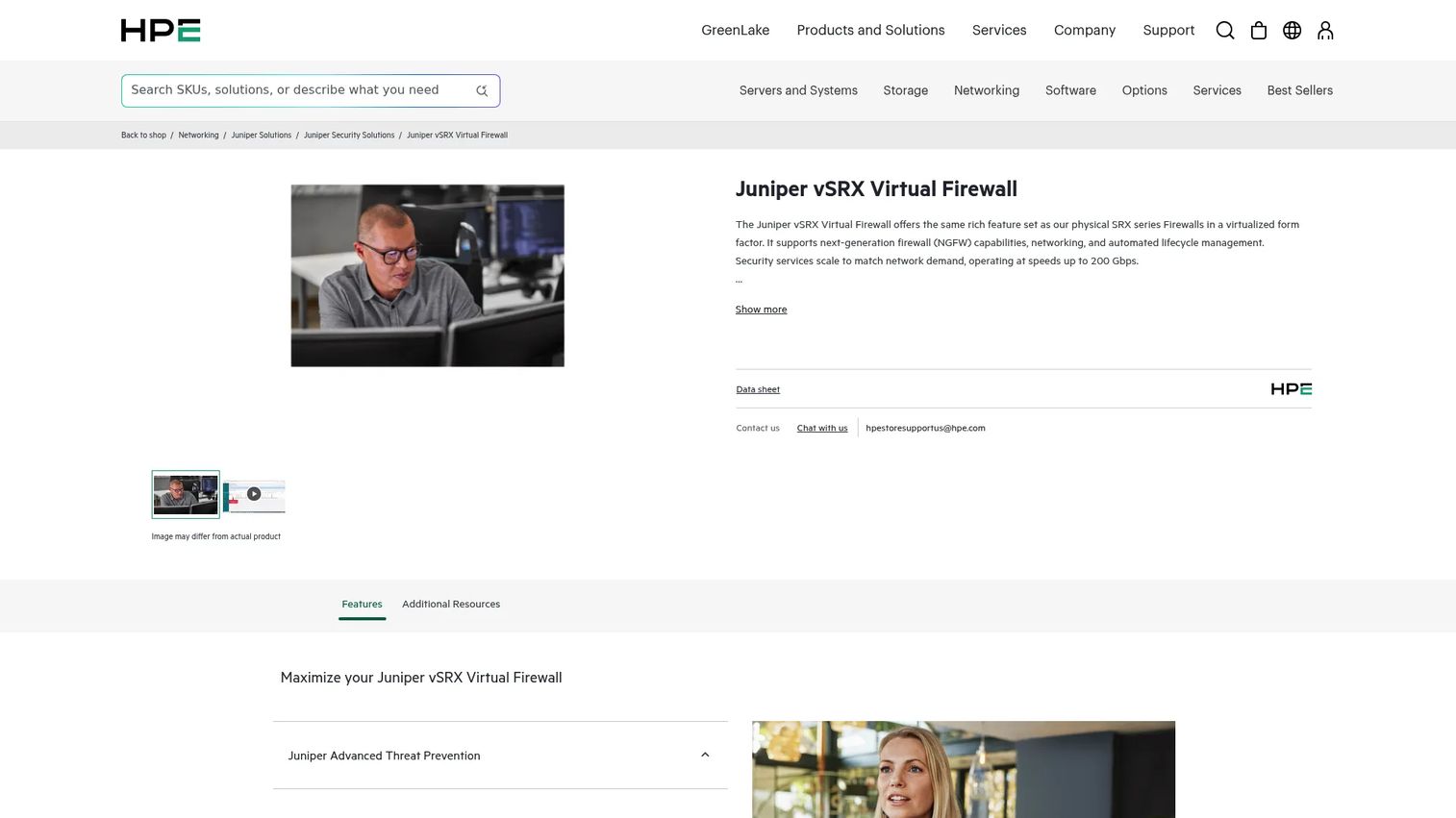Viewport: 1456px width, 818px height.
Task: Open the Data sheet link
Action: (x=758, y=389)
